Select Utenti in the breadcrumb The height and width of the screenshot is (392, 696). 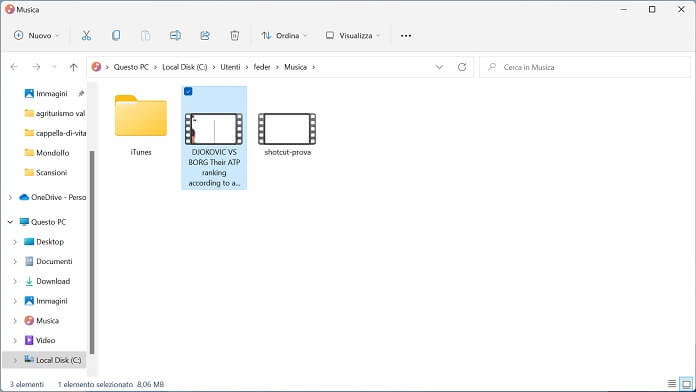pyautogui.click(x=230, y=67)
